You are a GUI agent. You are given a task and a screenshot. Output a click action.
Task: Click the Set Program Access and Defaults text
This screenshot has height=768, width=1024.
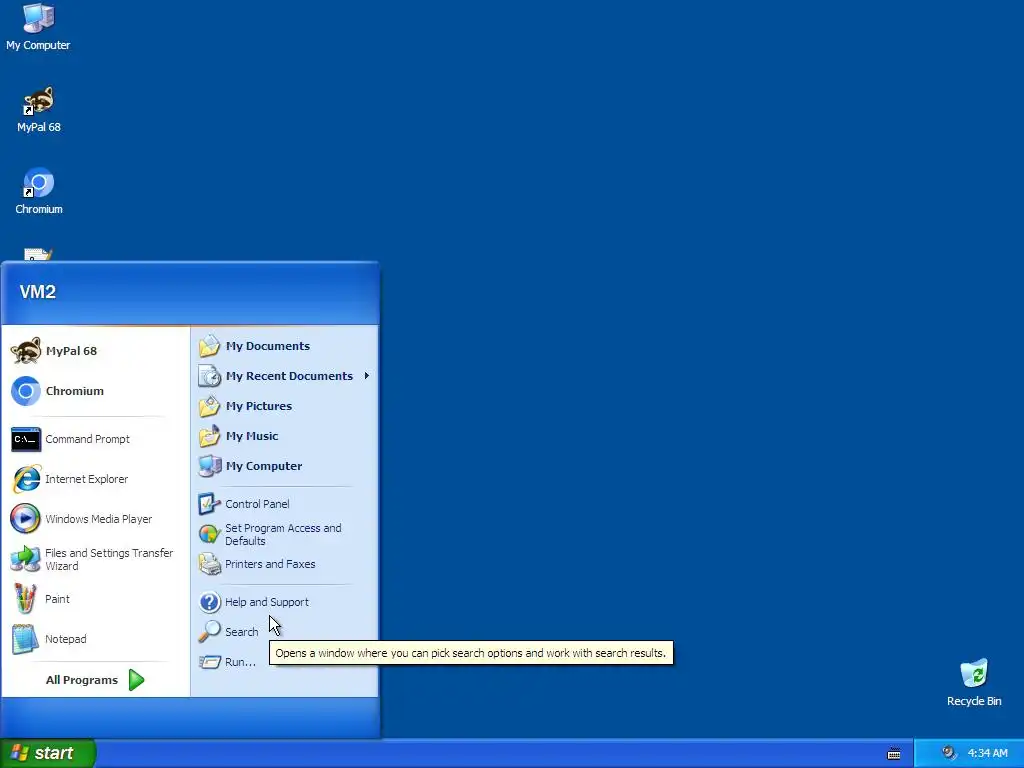(283, 534)
